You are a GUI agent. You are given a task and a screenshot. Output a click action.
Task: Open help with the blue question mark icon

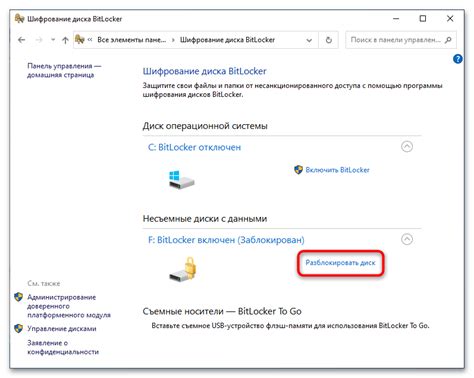pos(458,59)
